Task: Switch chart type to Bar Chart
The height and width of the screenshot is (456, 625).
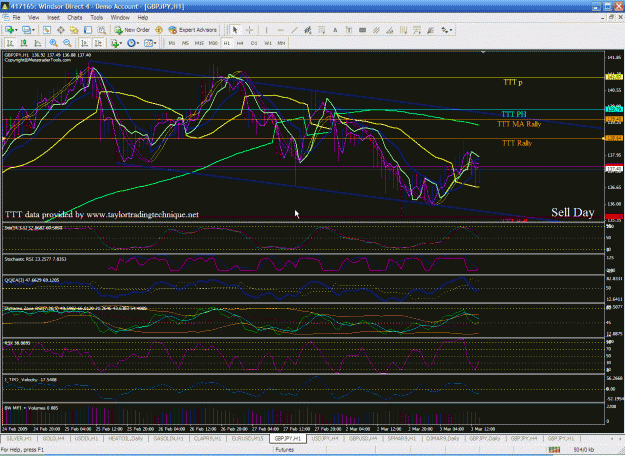Action: [10, 43]
